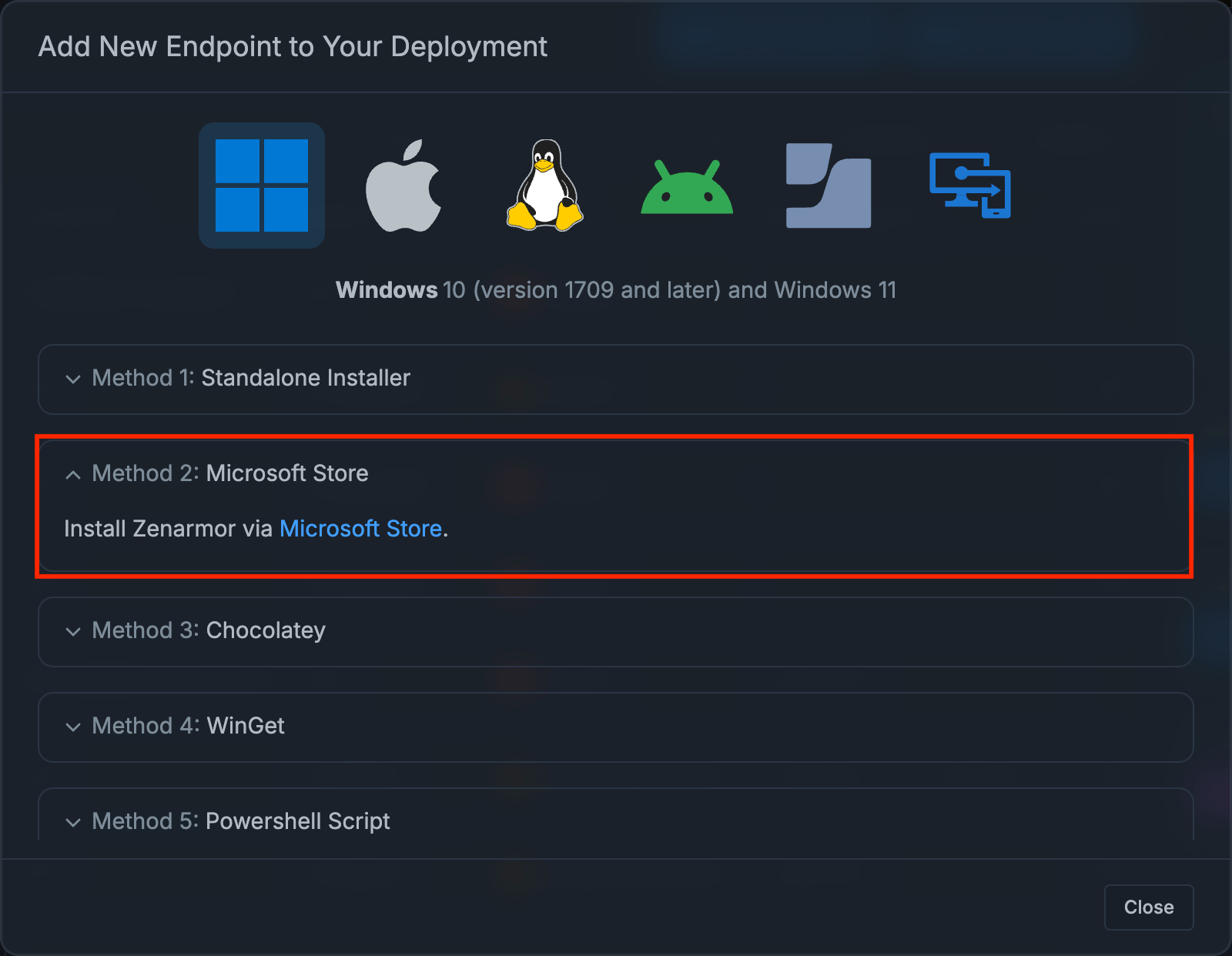
Task: Select the remote deployment devices icon
Action: (x=969, y=186)
